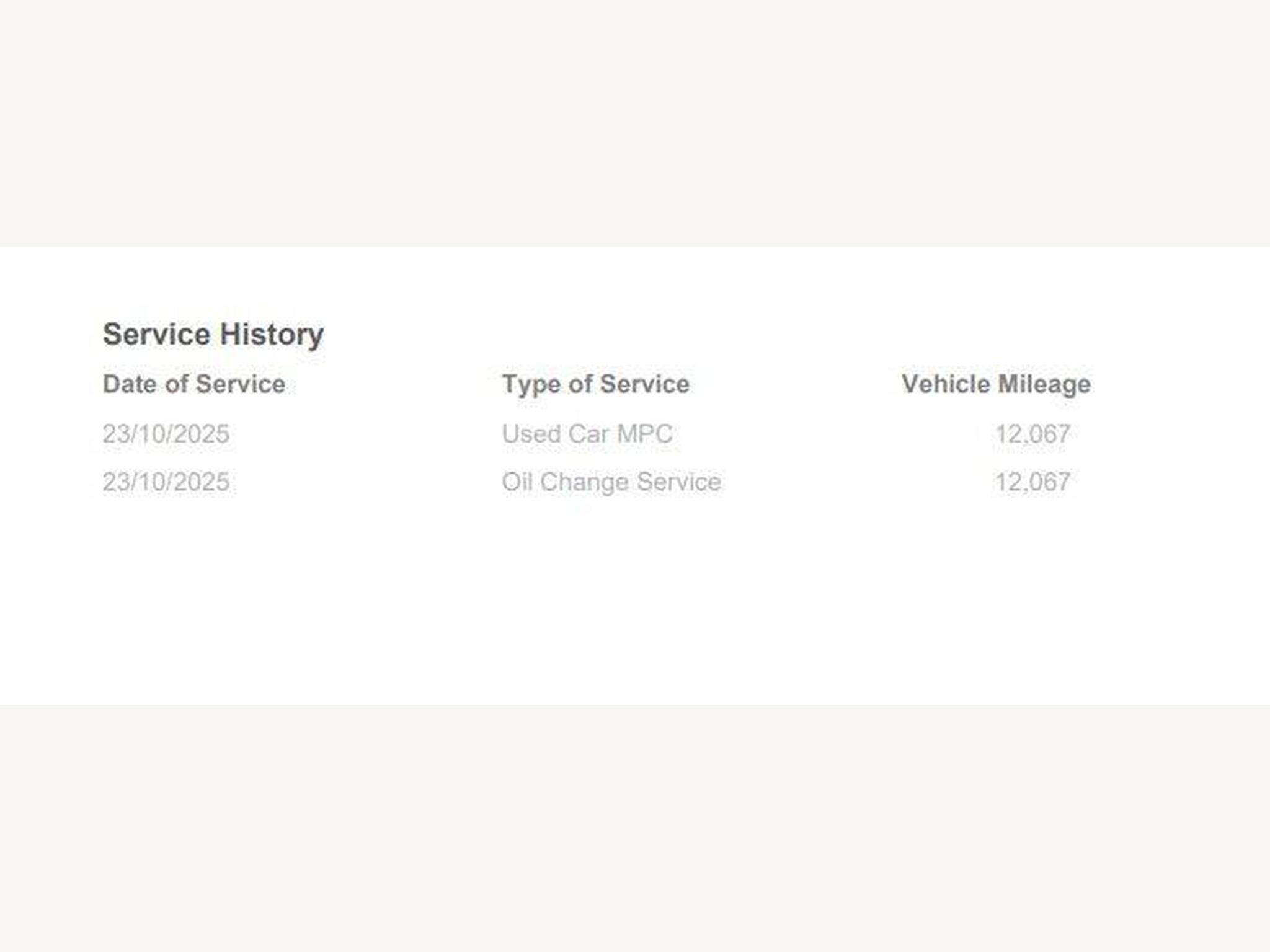Select the Vehicle Mileage column header
Screen dimensions: 1270x952
(x=996, y=384)
